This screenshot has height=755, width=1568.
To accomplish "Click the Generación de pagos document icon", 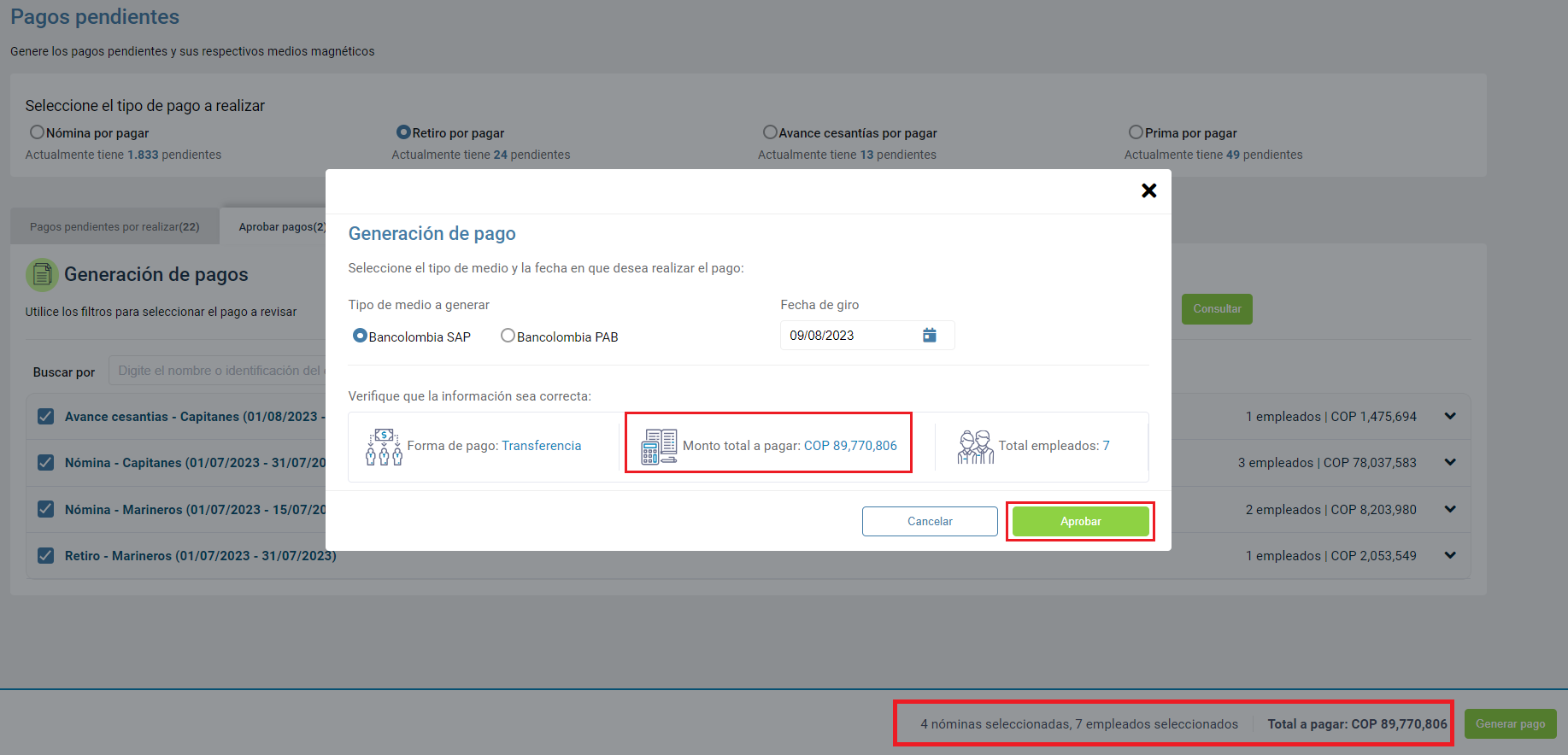I will pyautogui.click(x=42, y=275).
